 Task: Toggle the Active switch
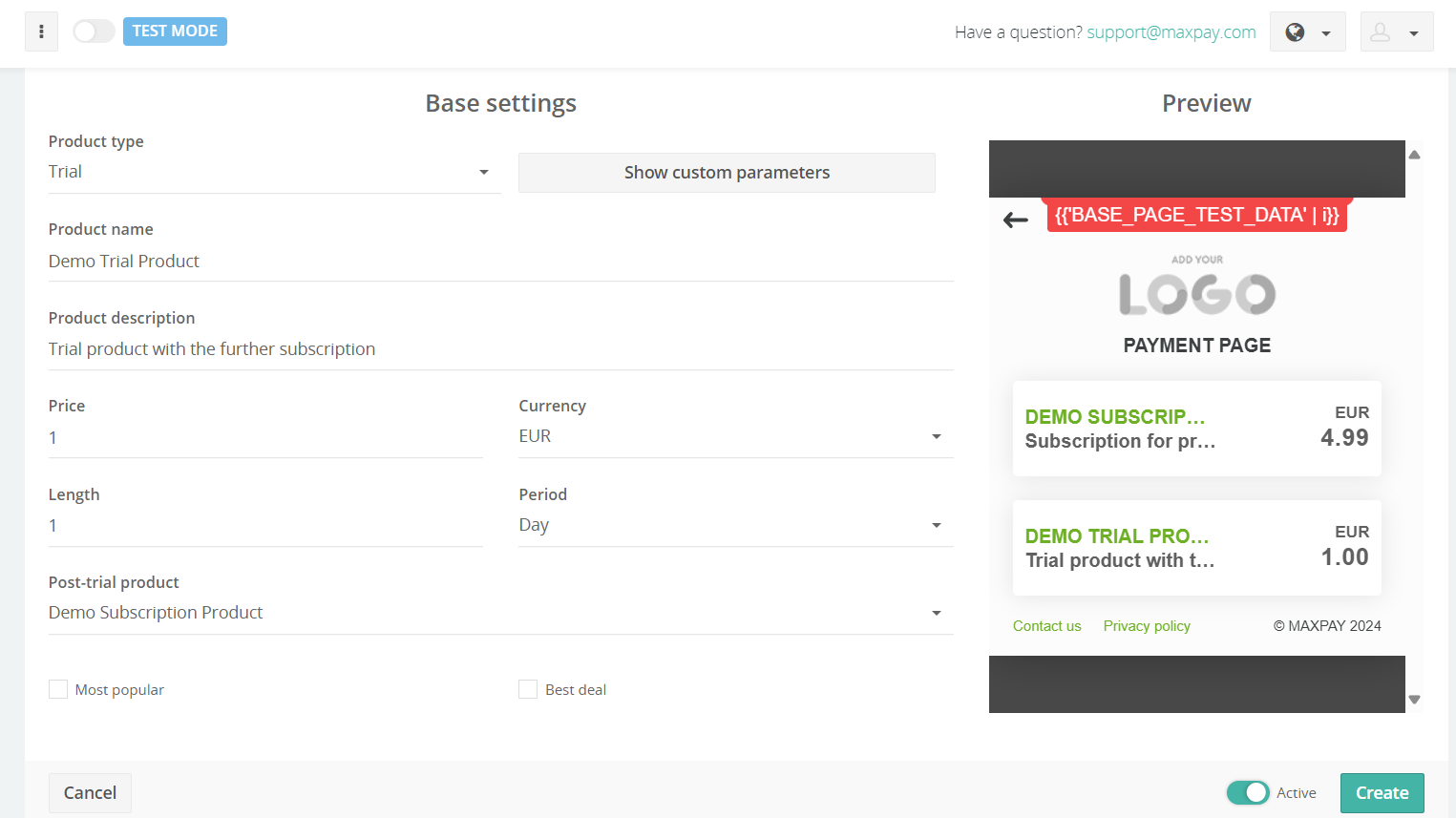pyautogui.click(x=1248, y=793)
